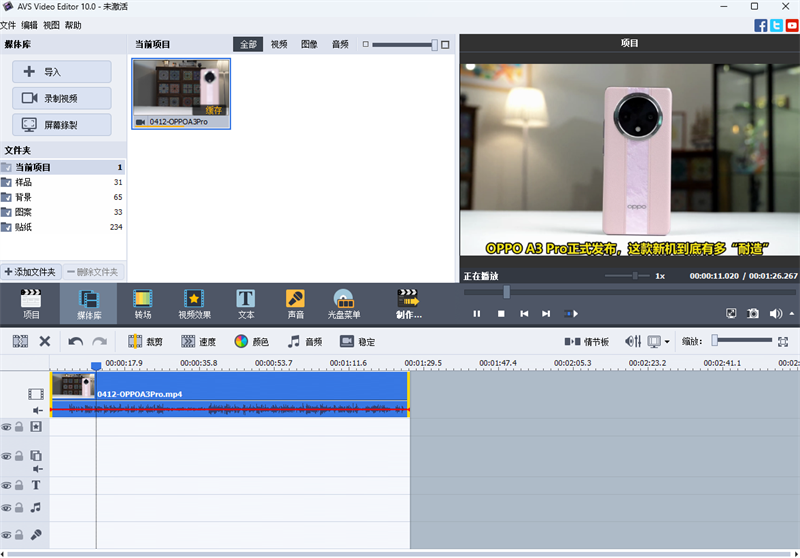Open the 声音 voice recording tool
The width and height of the screenshot is (800, 558).
click(296, 303)
